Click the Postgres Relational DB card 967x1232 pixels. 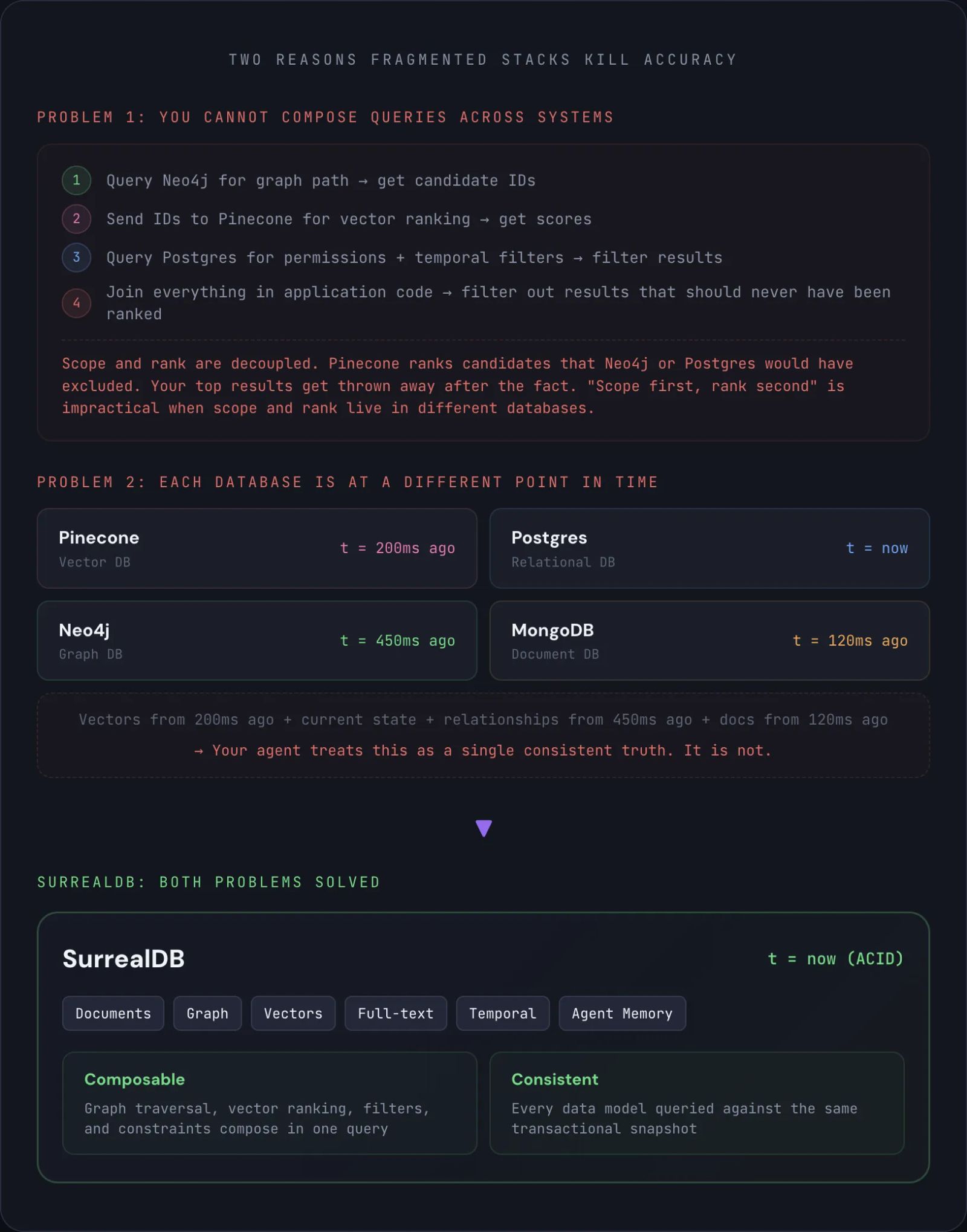tap(709, 548)
